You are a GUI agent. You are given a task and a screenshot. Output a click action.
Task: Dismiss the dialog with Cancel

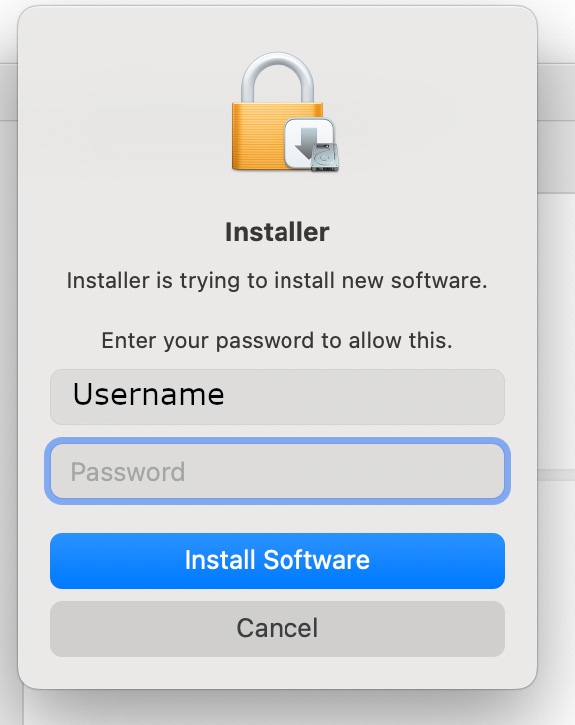(277, 629)
